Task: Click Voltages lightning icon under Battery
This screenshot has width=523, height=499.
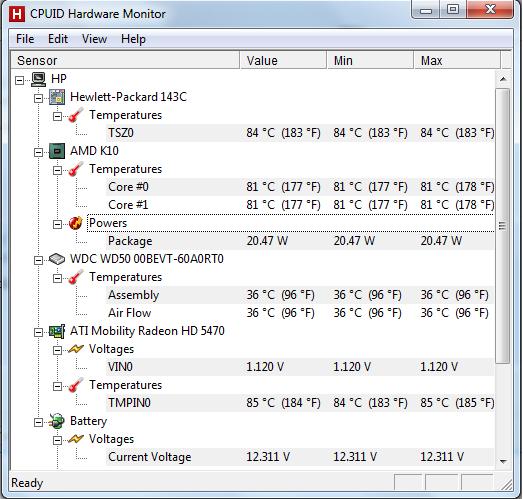Action: click(76, 439)
